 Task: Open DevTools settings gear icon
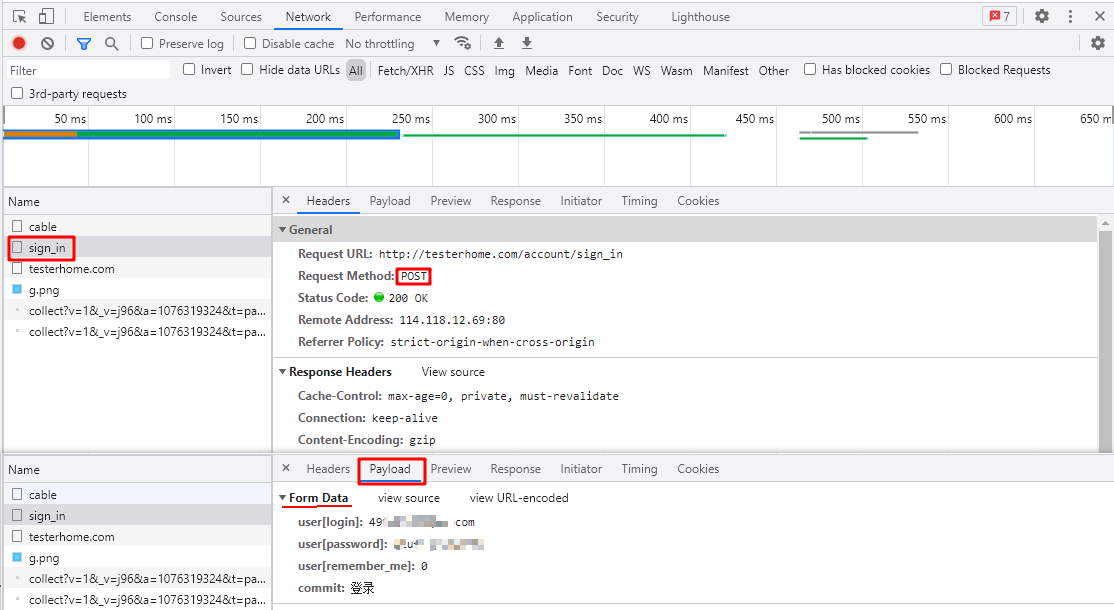click(x=1042, y=16)
